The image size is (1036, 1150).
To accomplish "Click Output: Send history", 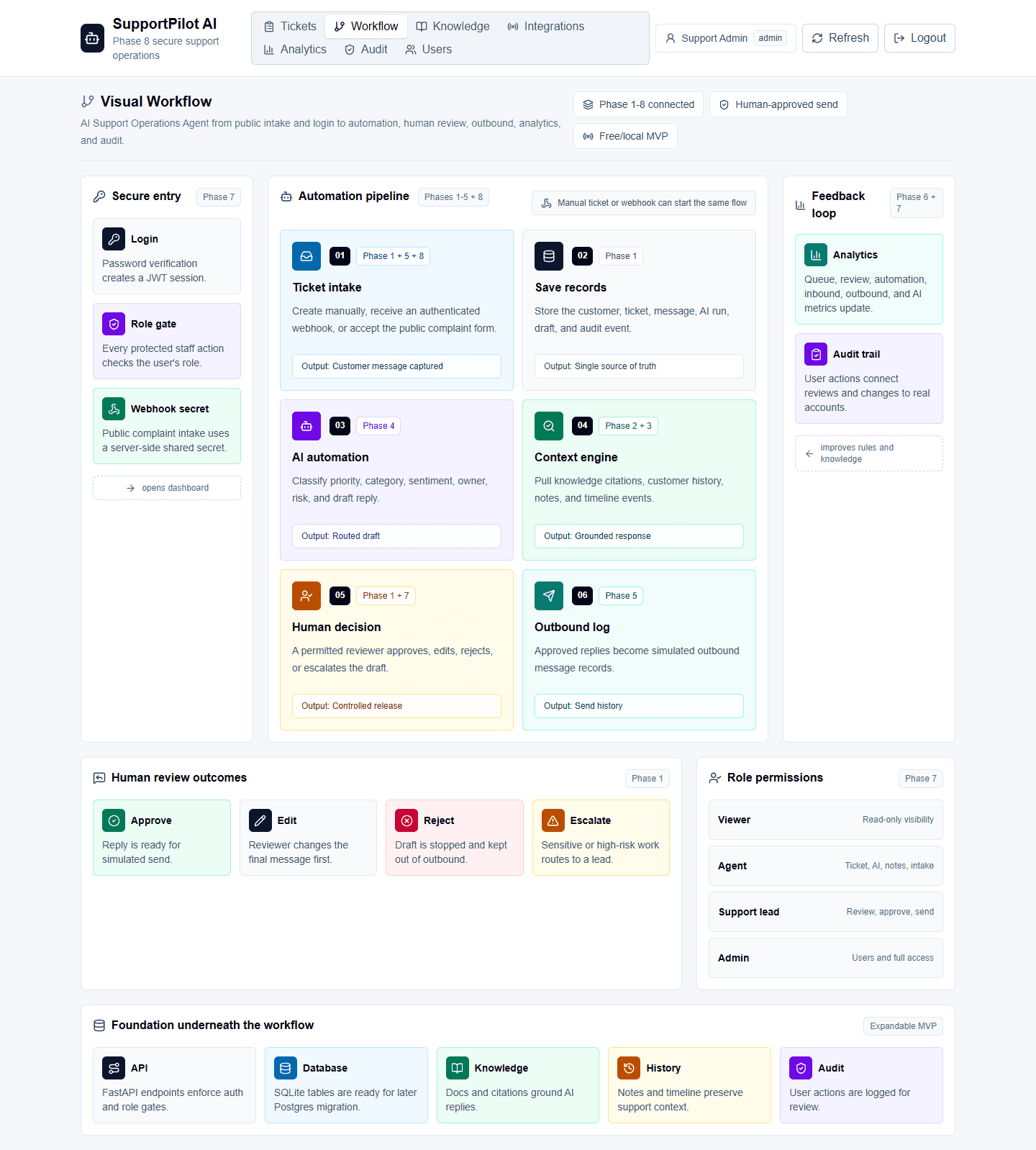I will pyautogui.click(x=639, y=706).
